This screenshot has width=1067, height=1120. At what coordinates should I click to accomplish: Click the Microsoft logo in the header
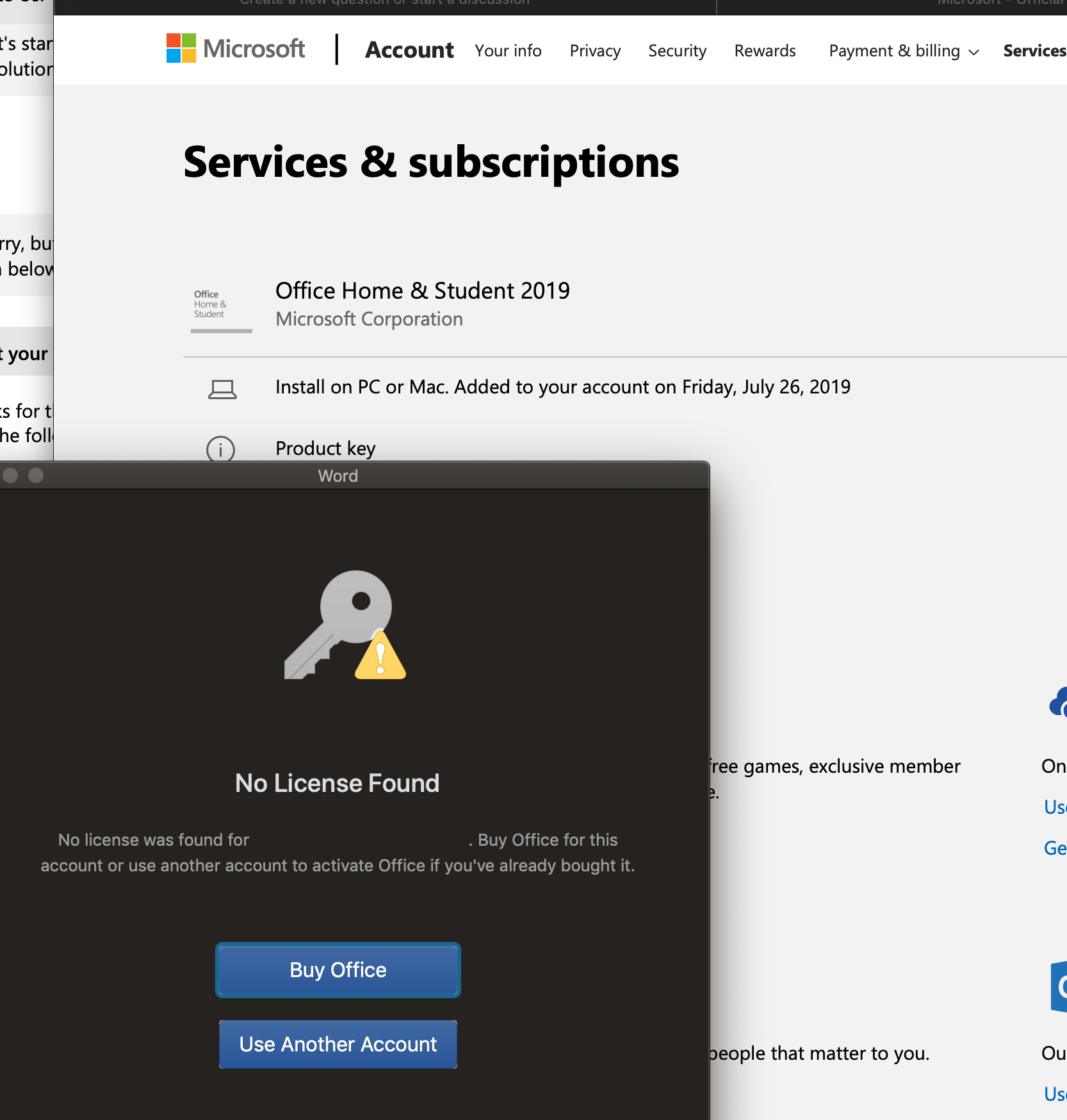[x=235, y=49]
